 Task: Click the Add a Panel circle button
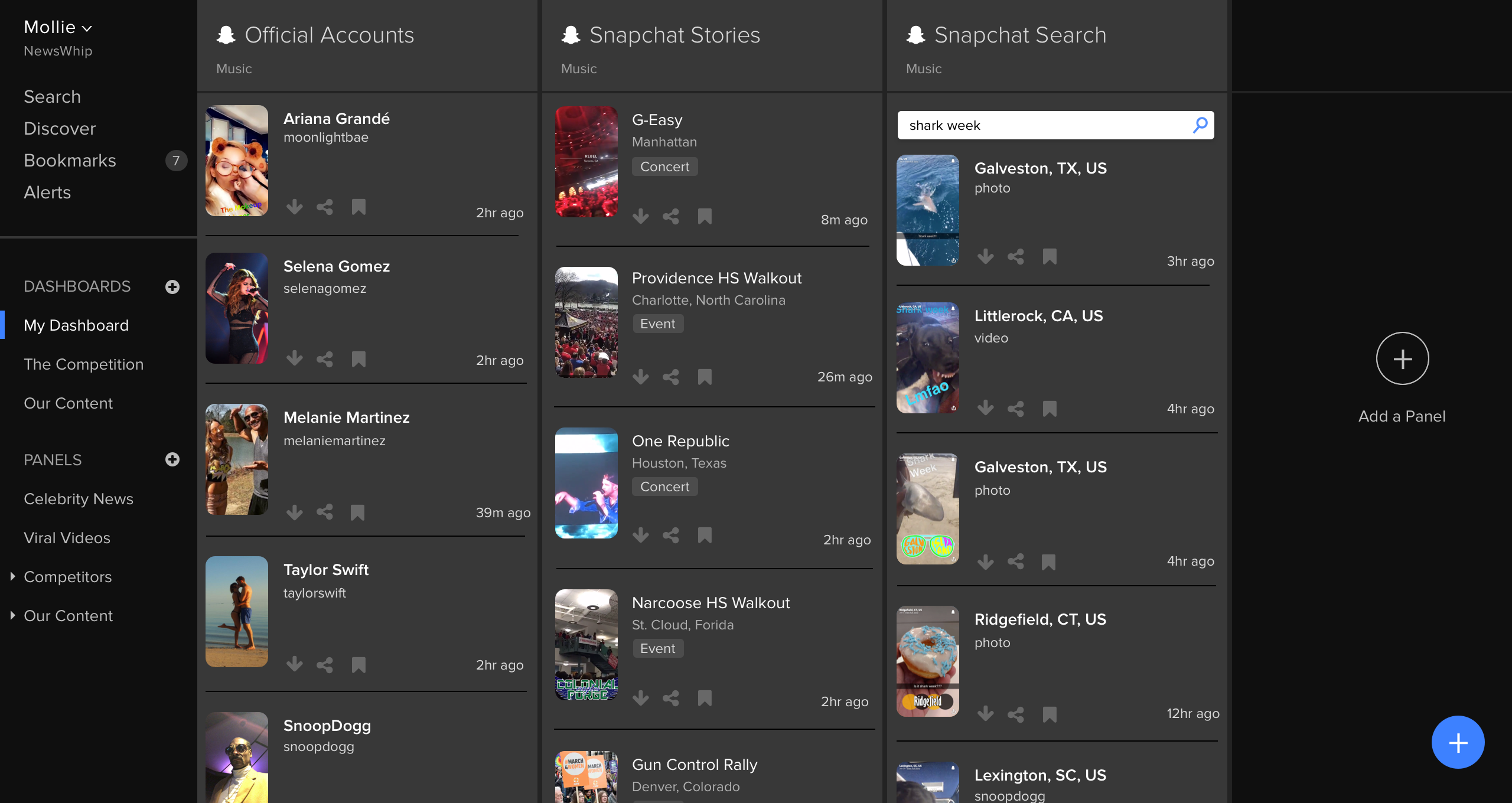1402,358
